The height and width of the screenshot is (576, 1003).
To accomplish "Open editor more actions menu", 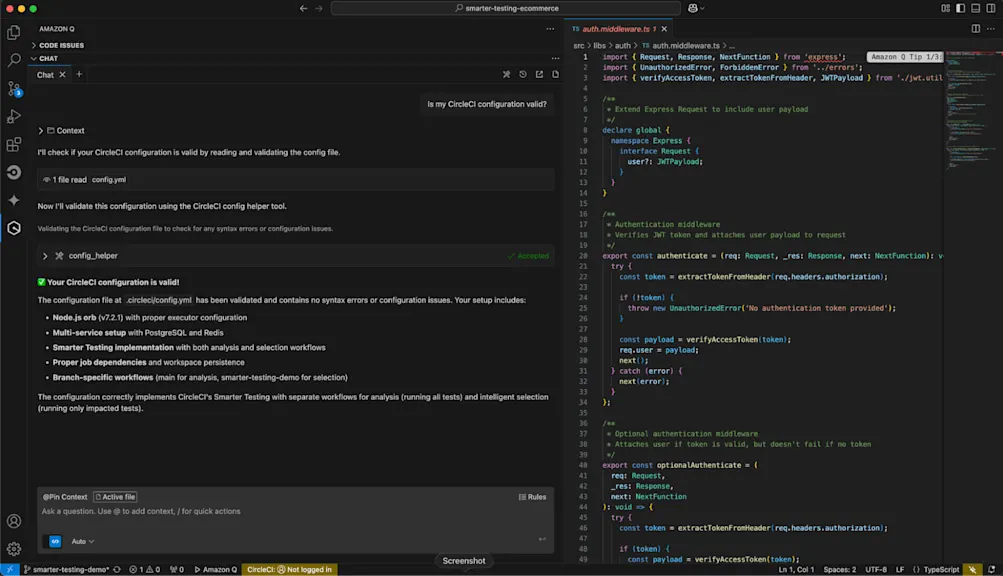I will (991, 29).
